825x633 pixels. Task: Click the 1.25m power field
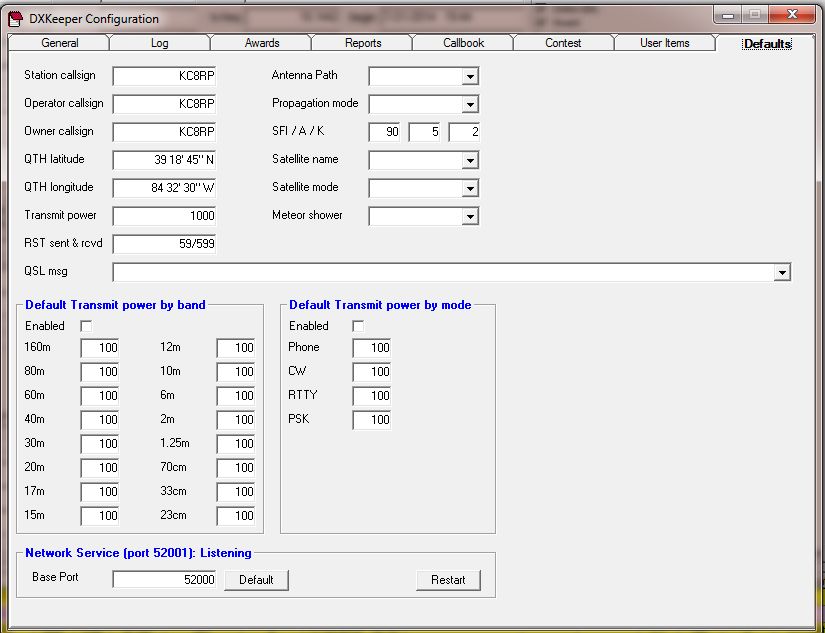(236, 444)
